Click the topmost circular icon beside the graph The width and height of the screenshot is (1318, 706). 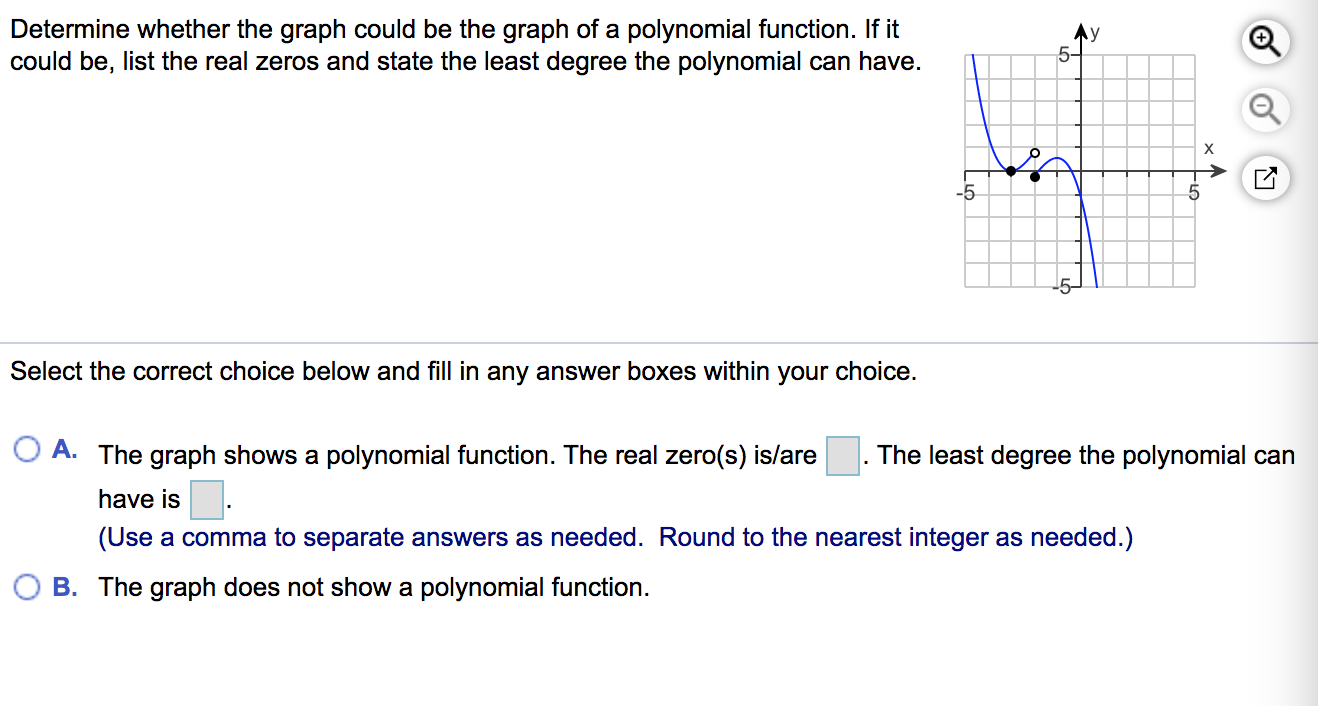[1264, 41]
